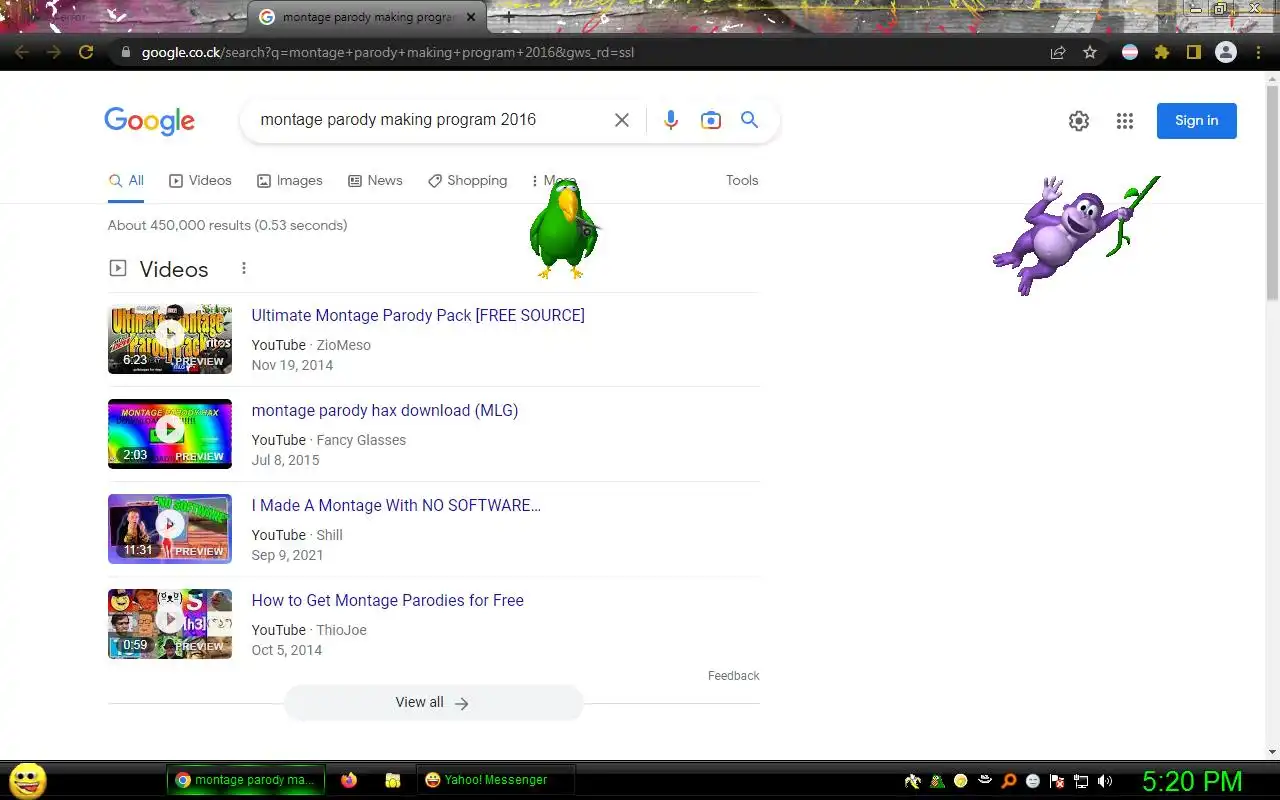Switch to the News results tab
This screenshot has width=1280, height=800.
pos(375,181)
